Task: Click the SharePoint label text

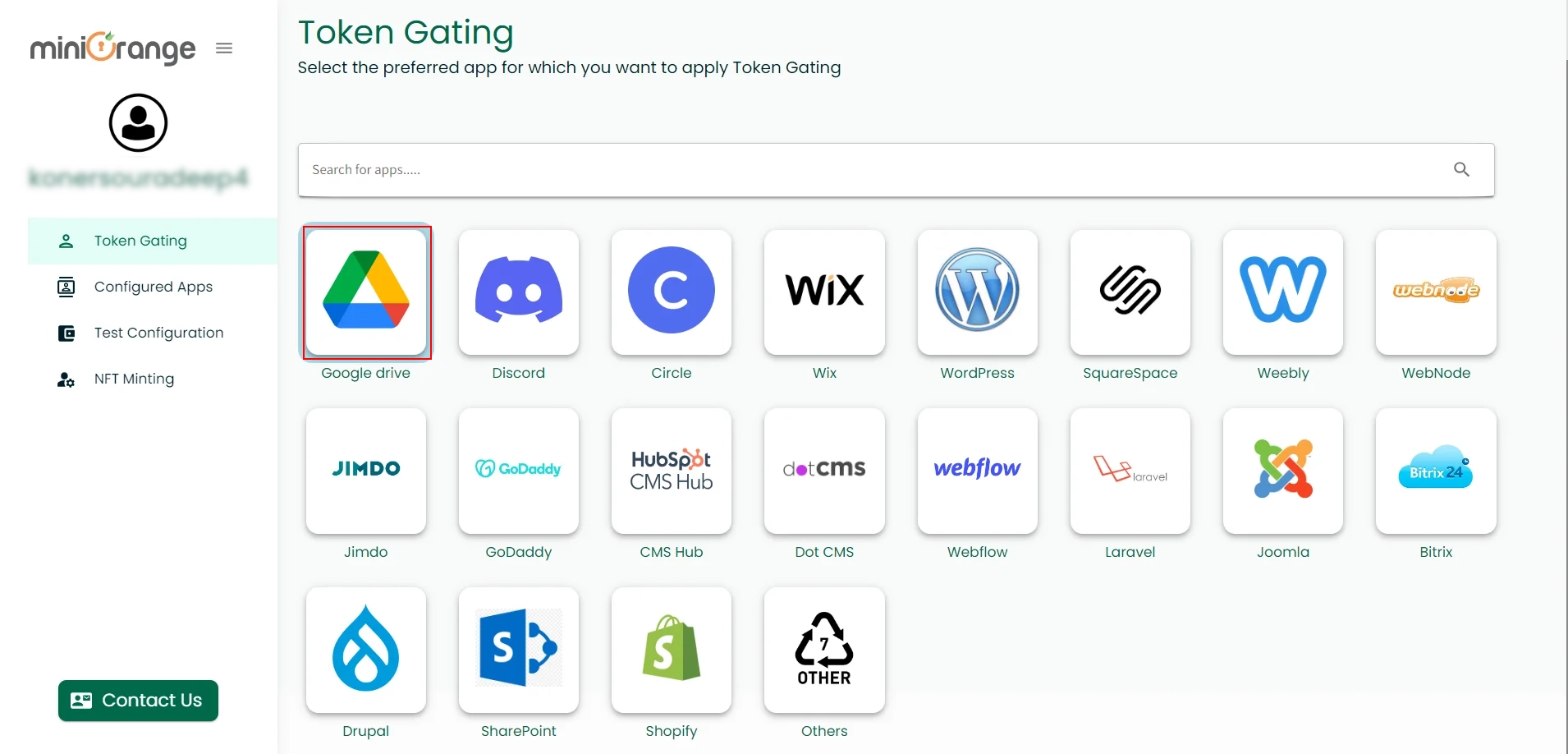Action: pyautogui.click(x=519, y=731)
